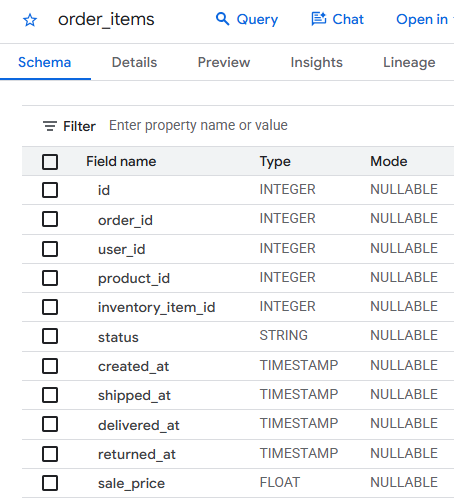This screenshot has height=501, width=454.
Task: Click the status field name
Action: click(x=118, y=337)
